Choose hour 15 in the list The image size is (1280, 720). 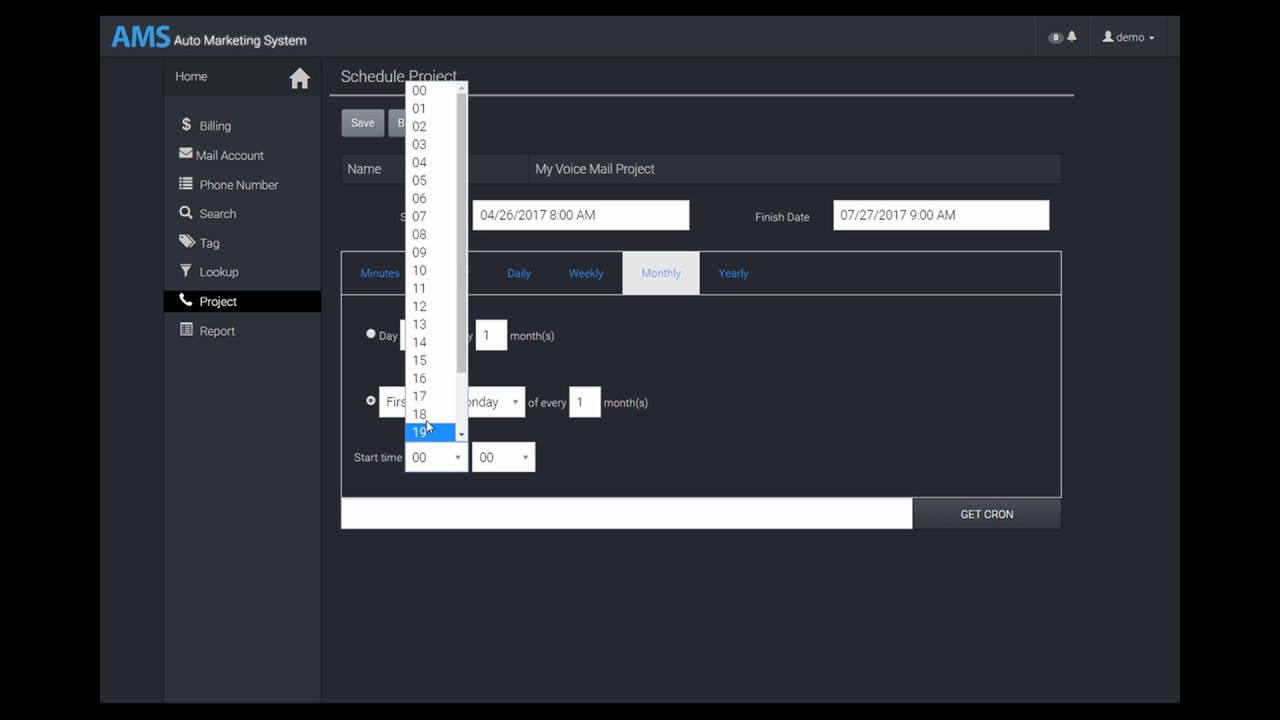click(431, 360)
